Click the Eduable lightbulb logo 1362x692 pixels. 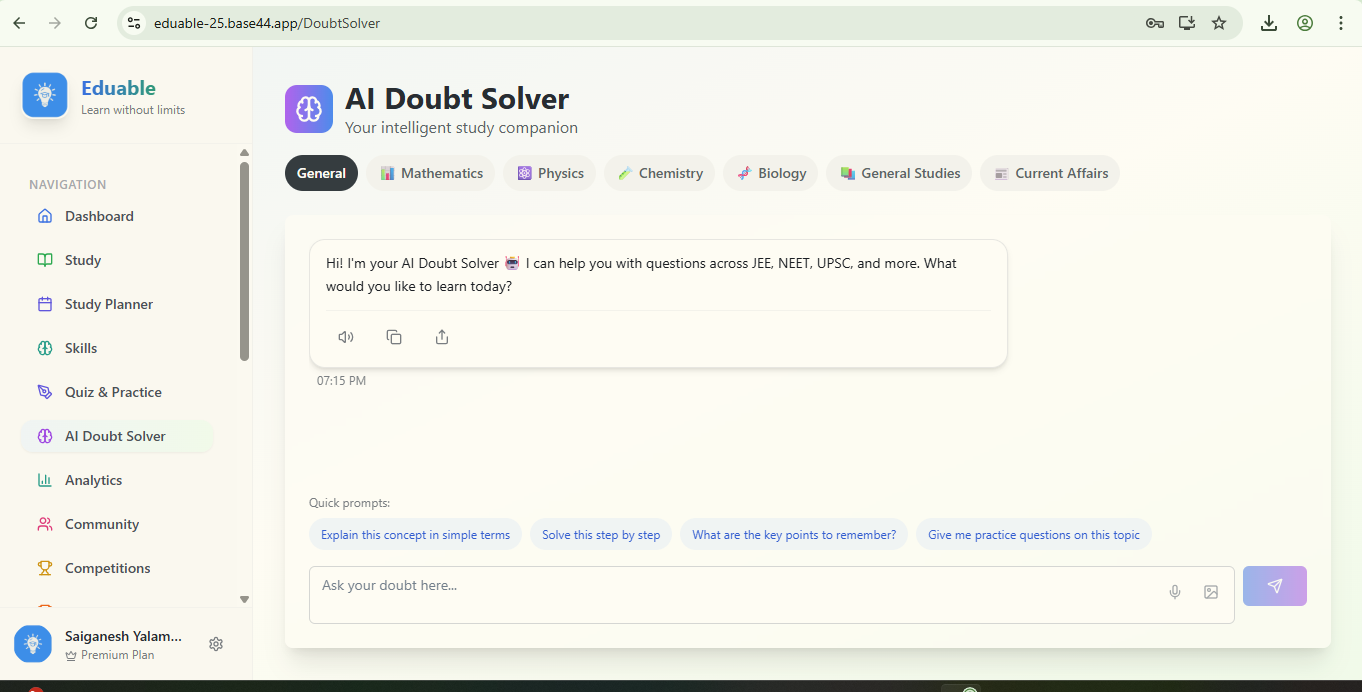[x=45, y=96]
